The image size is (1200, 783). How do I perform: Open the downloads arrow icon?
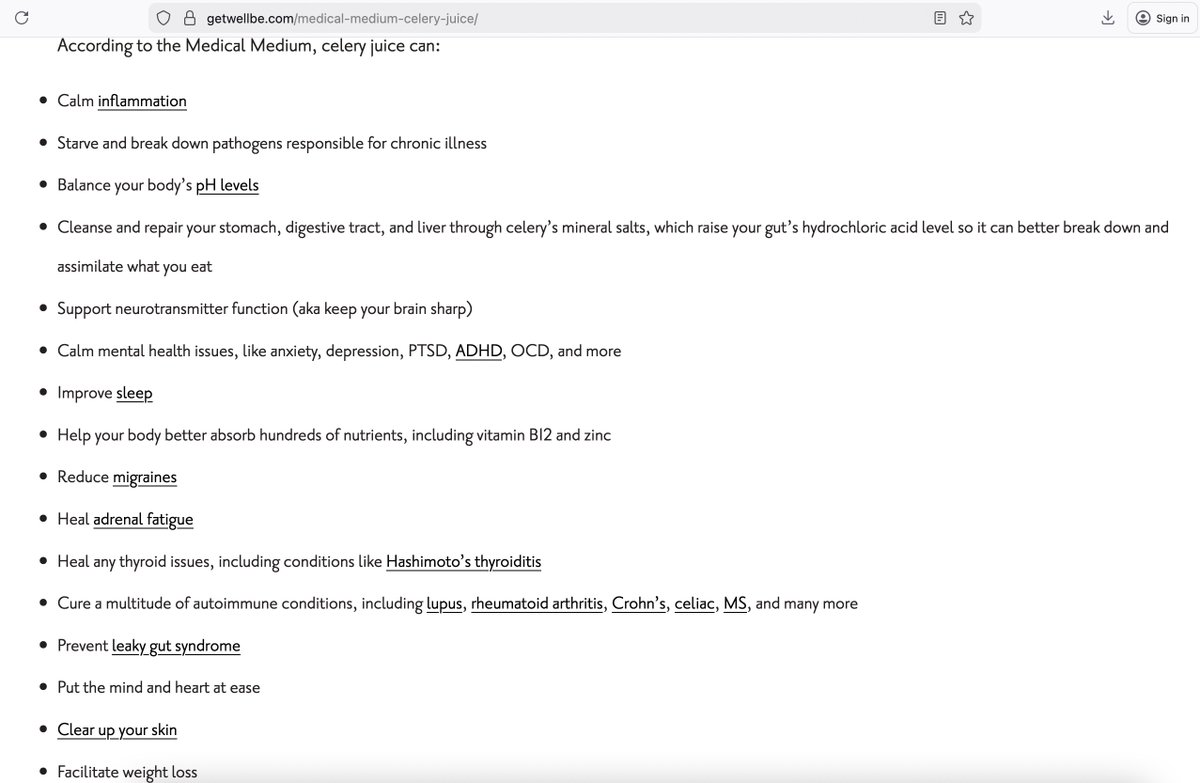[x=1108, y=18]
